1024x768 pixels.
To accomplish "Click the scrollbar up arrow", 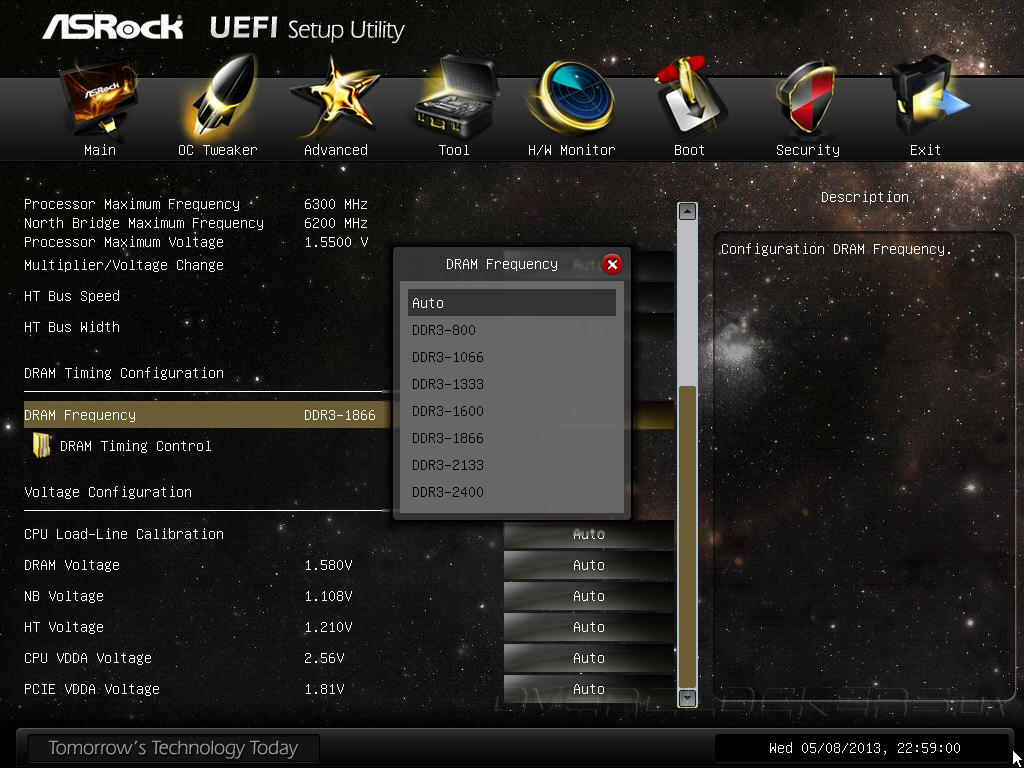I will 687,212.
